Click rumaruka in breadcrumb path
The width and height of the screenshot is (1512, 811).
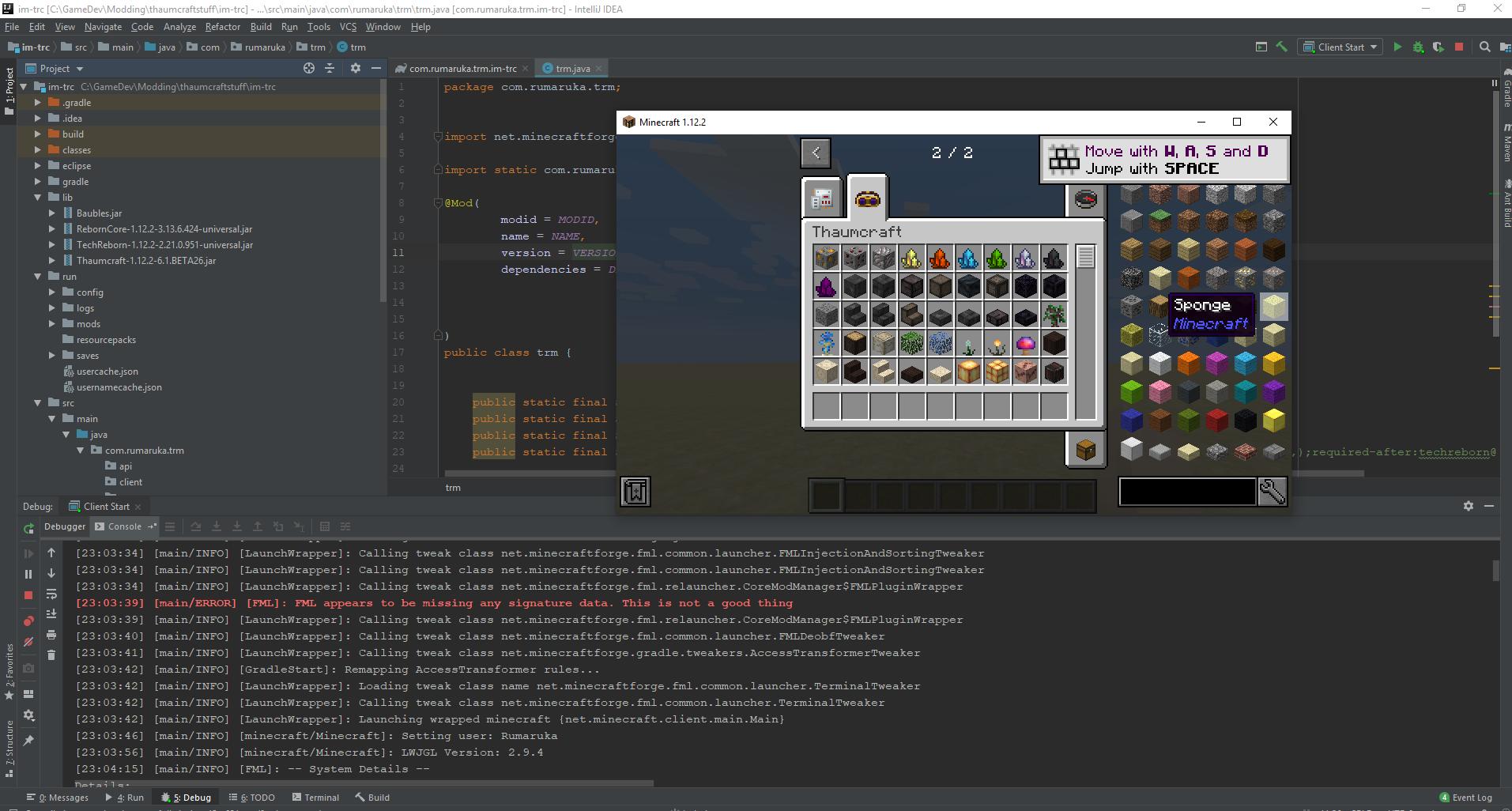[x=265, y=47]
